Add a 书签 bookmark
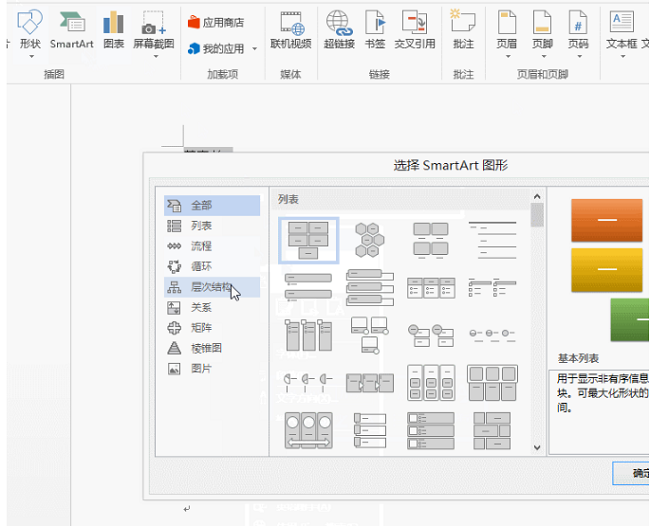This screenshot has width=650, height=526. (375, 30)
